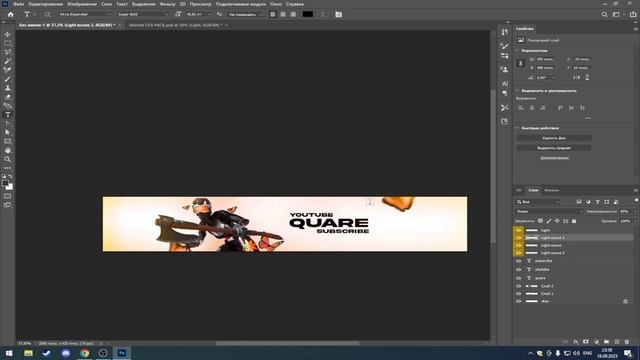Screen dimensions: 640x360
Task: Select the Lasso tool
Action: [7, 52]
